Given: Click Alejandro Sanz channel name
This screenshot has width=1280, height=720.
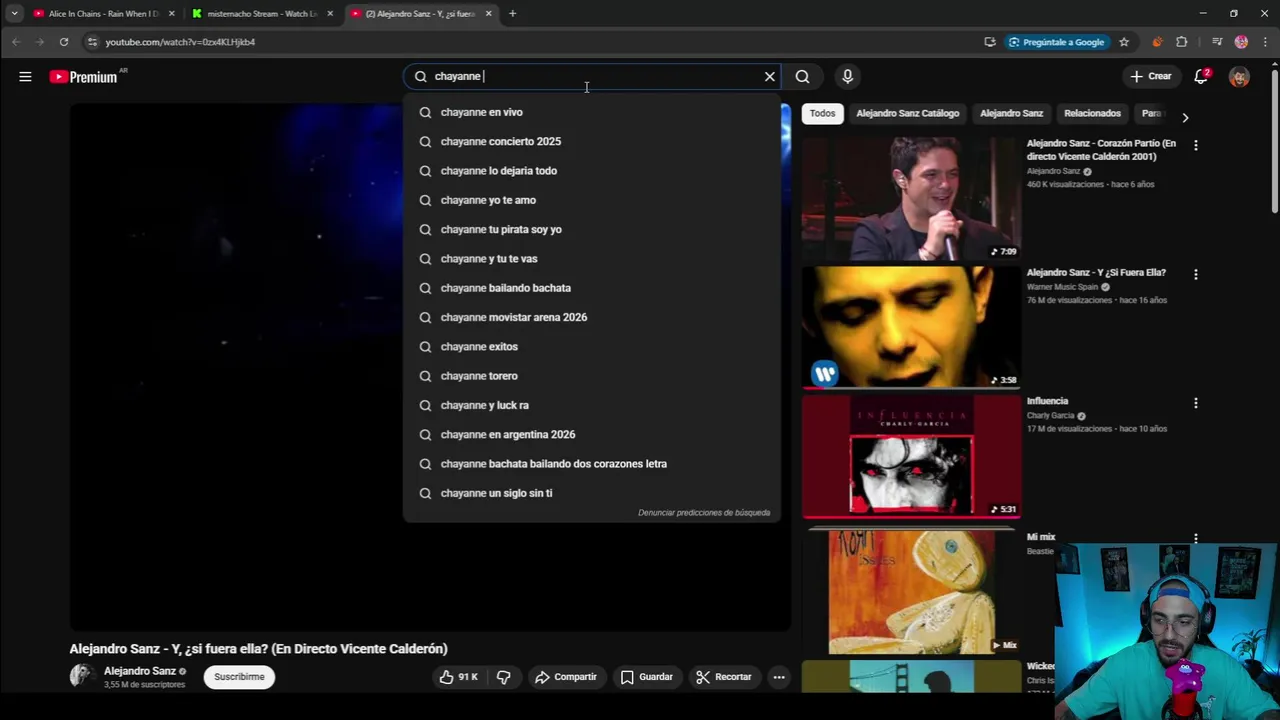Looking at the screenshot, I should coord(140,671).
